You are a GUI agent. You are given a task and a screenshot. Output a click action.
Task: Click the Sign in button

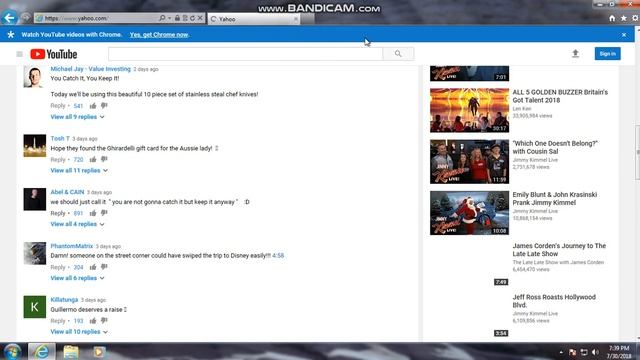[x=607, y=53]
